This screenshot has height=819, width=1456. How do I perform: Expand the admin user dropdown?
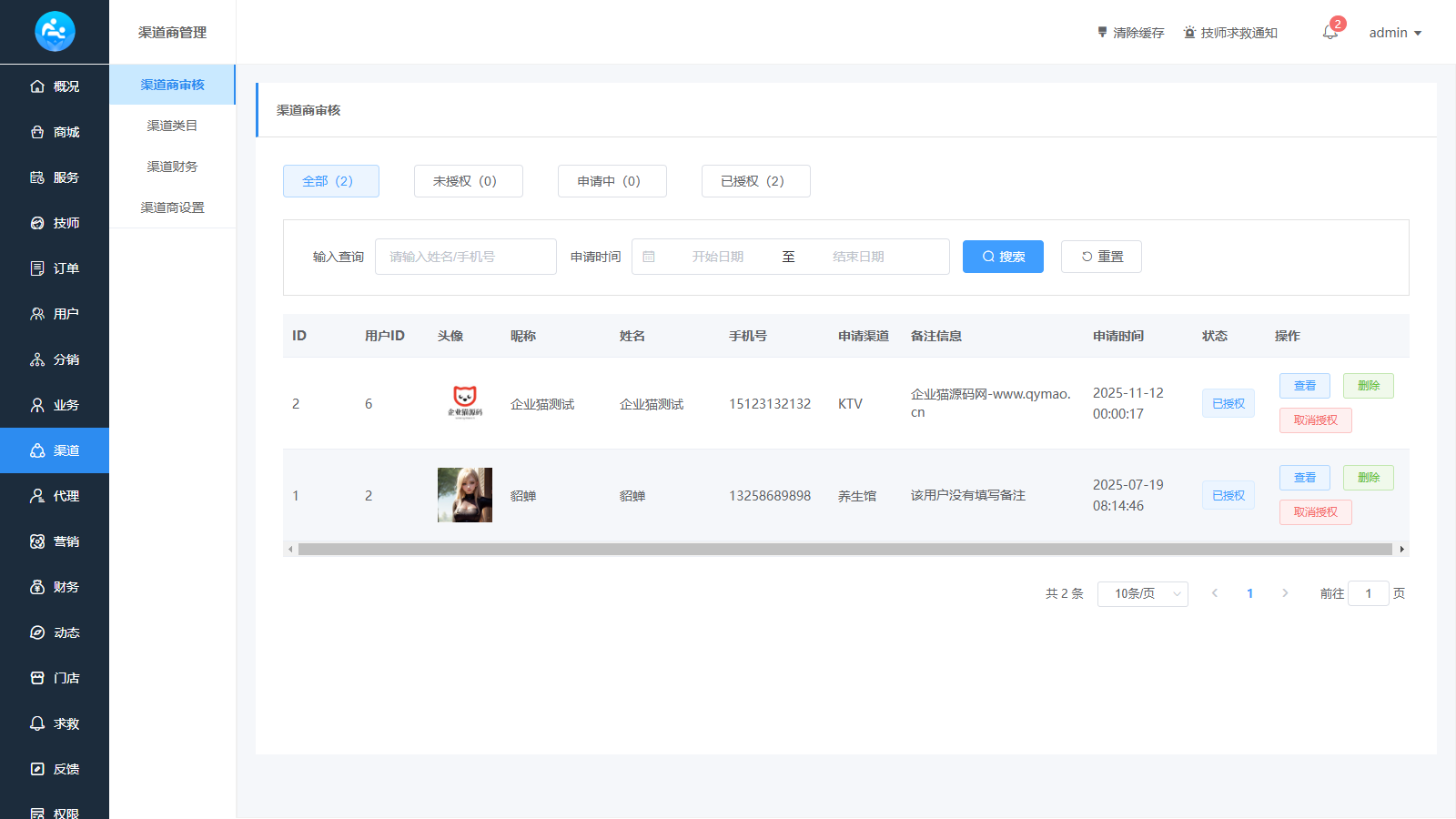point(1395,33)
